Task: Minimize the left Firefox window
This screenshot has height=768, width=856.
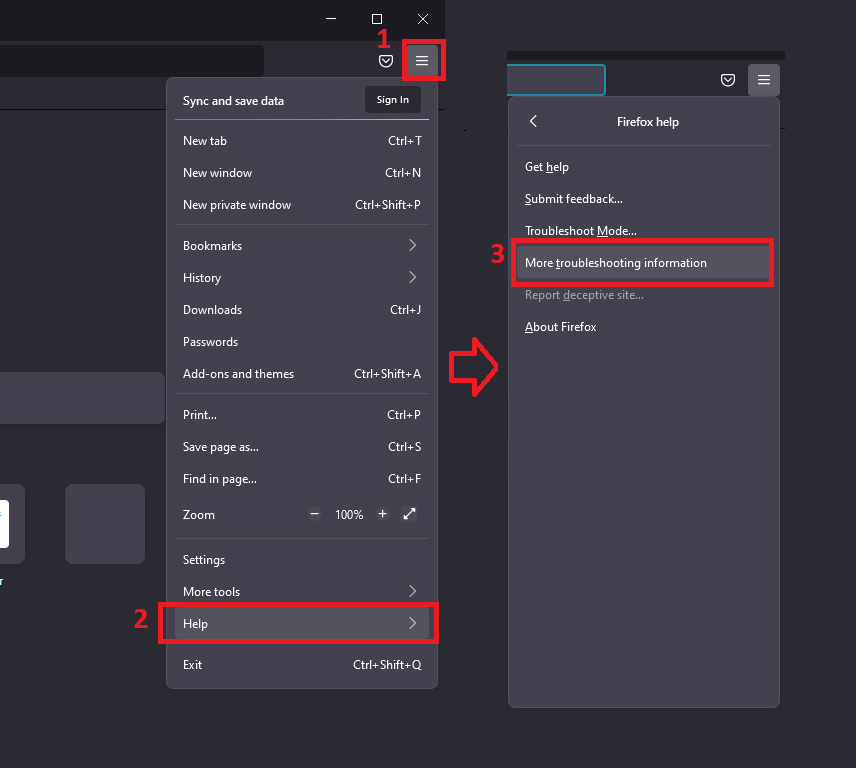Action: pyautogui.click(x=331, y=19)
